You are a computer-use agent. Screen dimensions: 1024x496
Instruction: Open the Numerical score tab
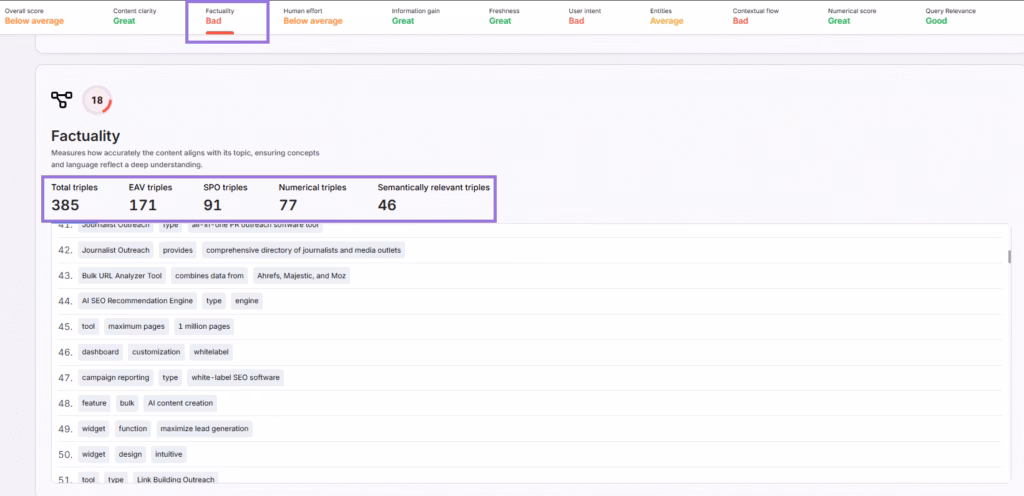click(x=853, y=16)
